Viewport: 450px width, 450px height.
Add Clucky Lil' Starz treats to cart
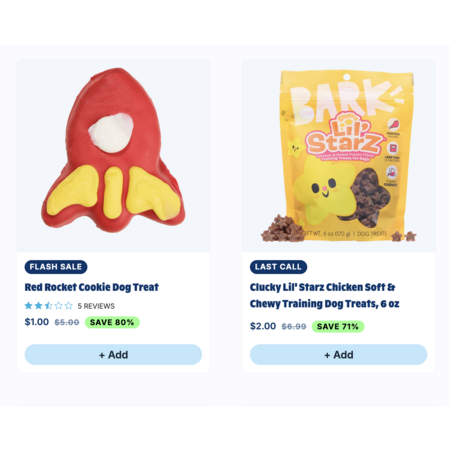click(339, 354)
